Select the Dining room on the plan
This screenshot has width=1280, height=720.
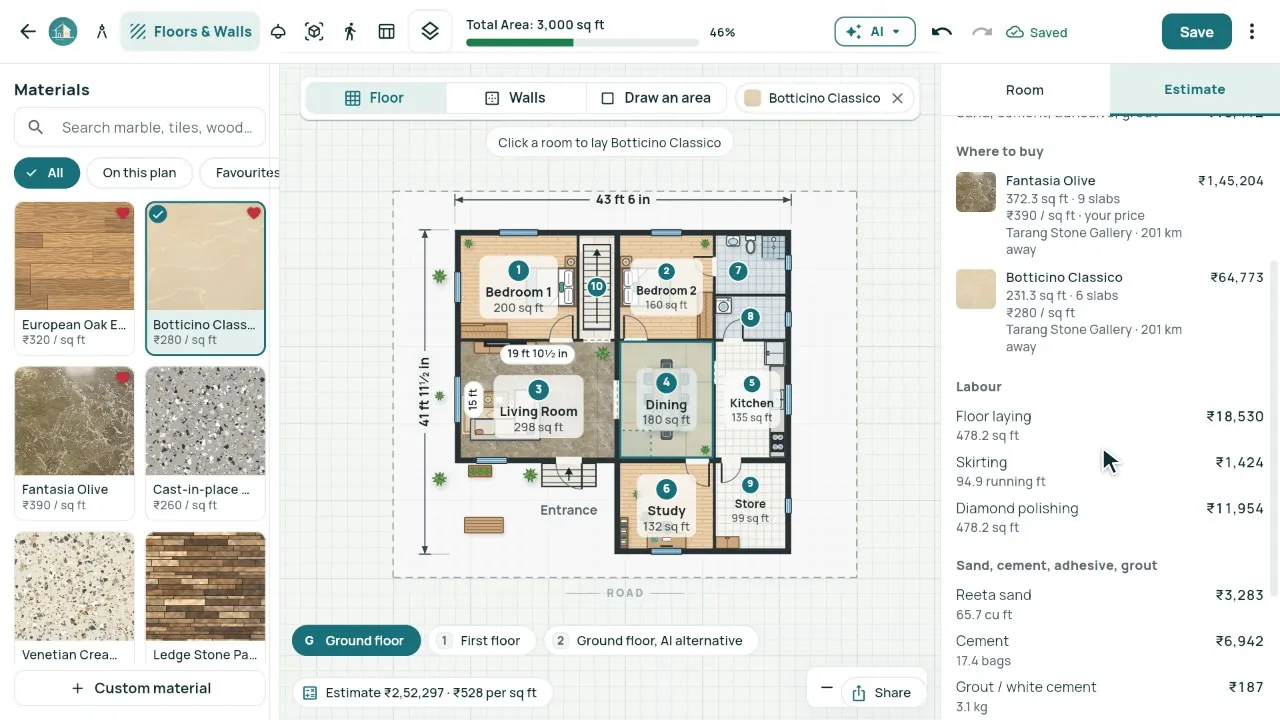tap(666, 400)
